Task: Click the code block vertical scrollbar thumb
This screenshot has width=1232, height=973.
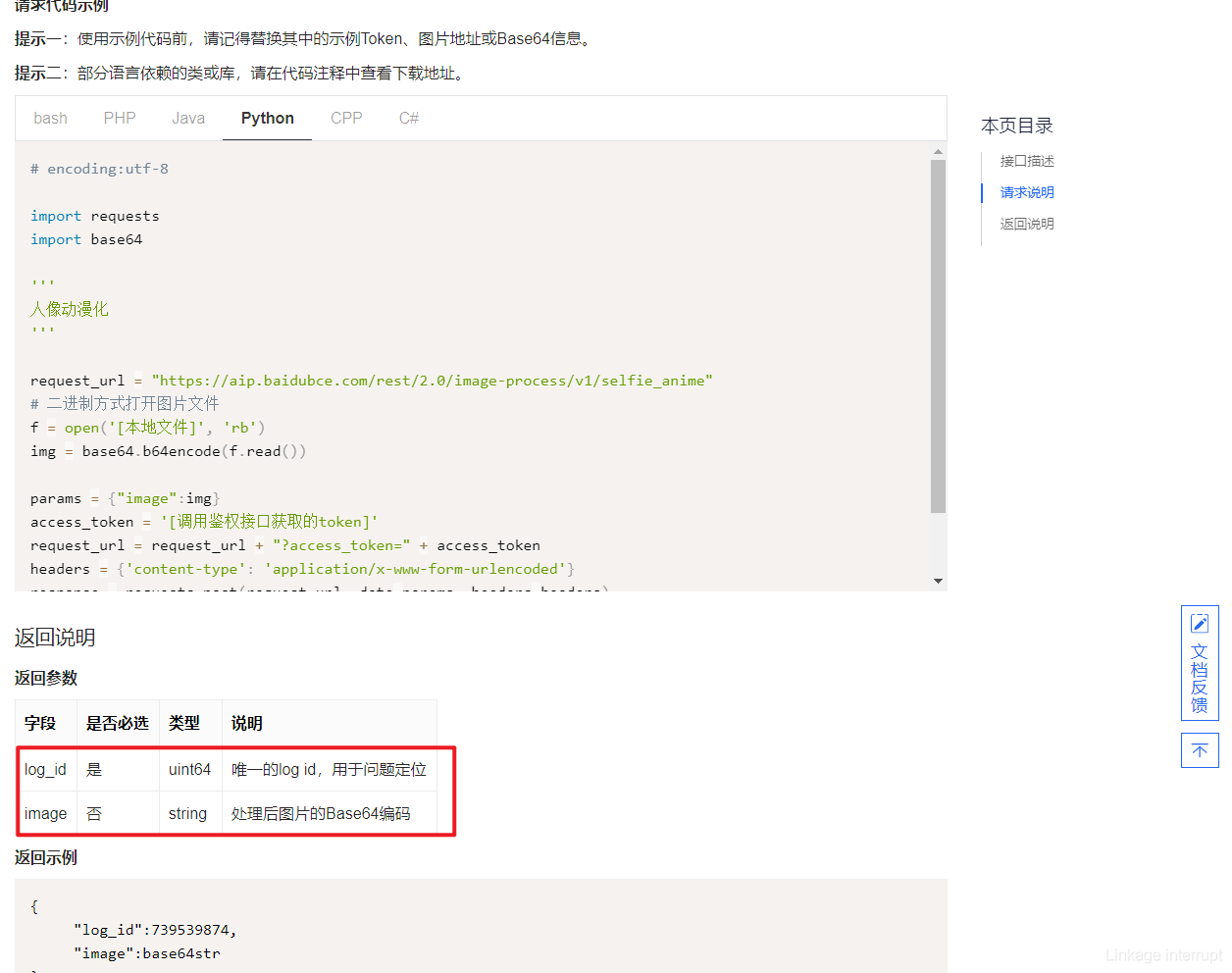Action: coord(939,336)
